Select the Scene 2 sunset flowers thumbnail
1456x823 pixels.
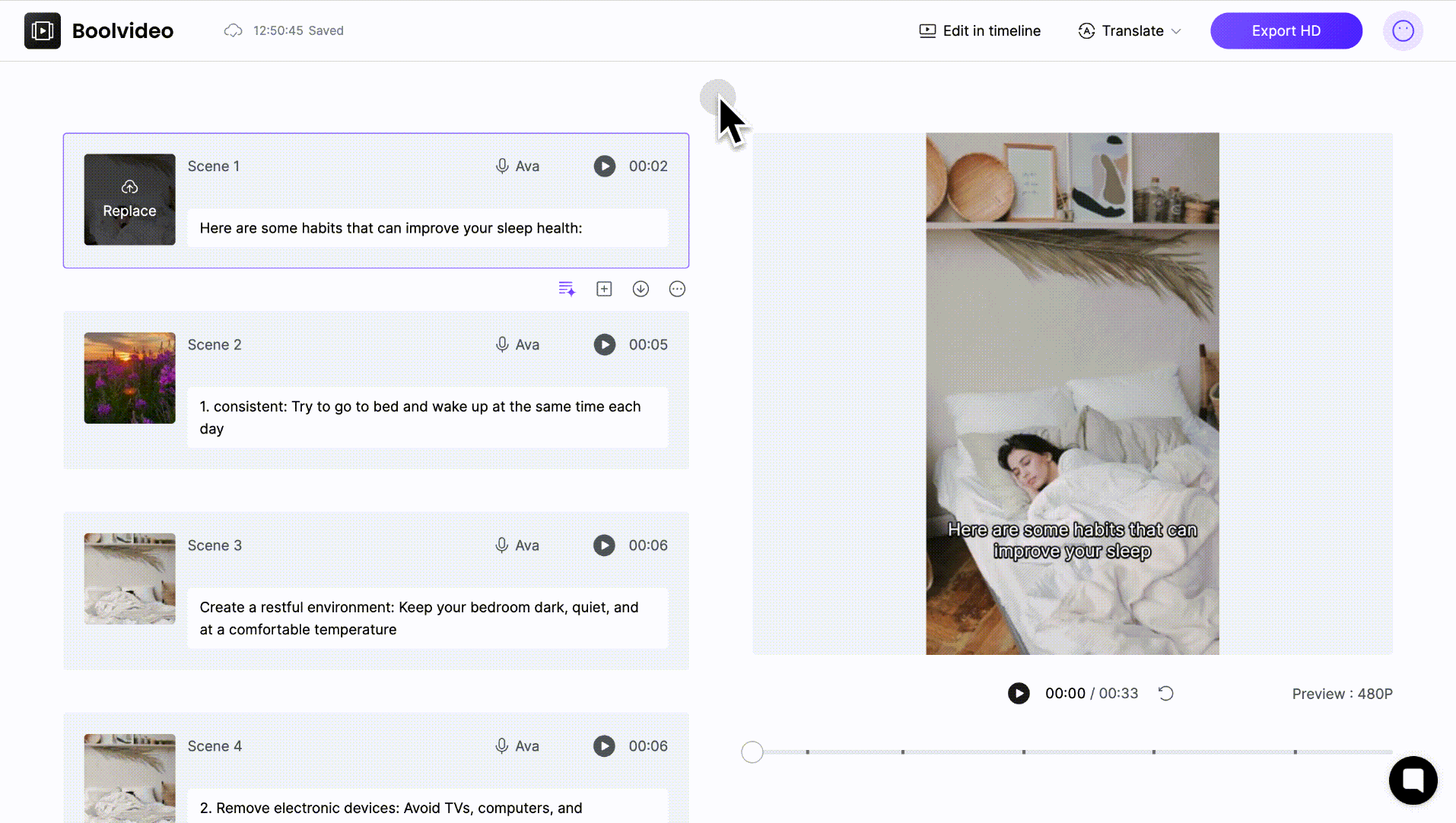click(x=129, y=378)
